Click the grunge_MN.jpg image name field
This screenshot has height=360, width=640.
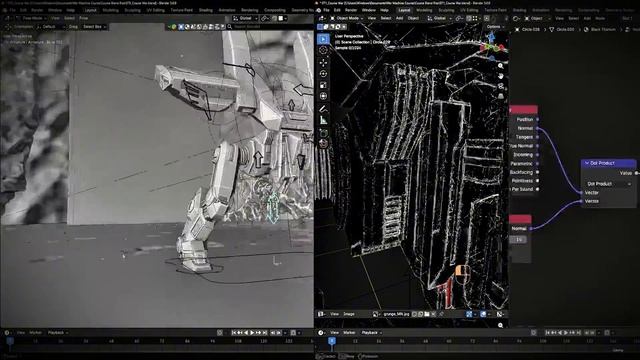coord(396,314)
